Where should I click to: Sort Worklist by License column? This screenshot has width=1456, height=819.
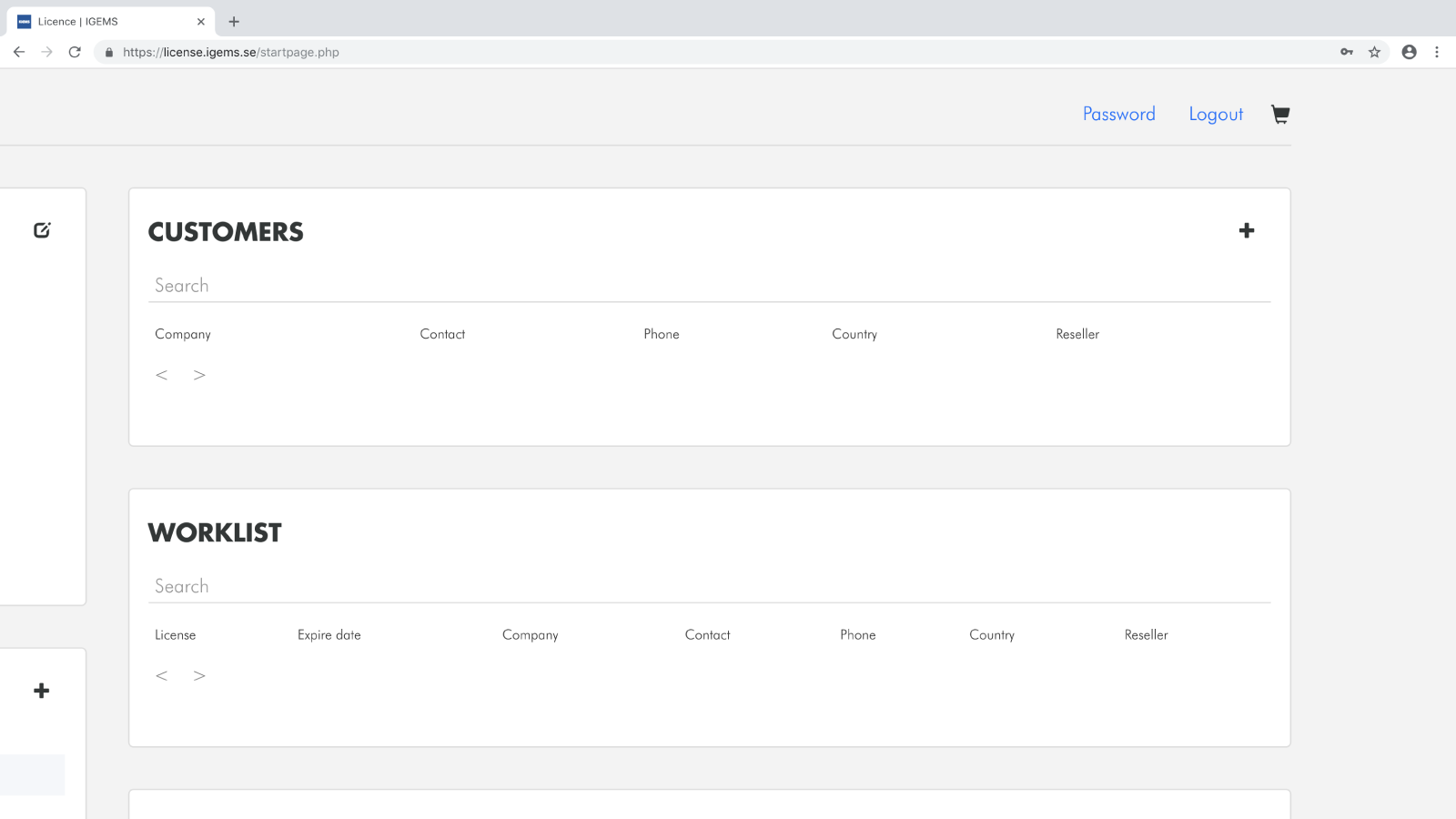tap(175, 635)
